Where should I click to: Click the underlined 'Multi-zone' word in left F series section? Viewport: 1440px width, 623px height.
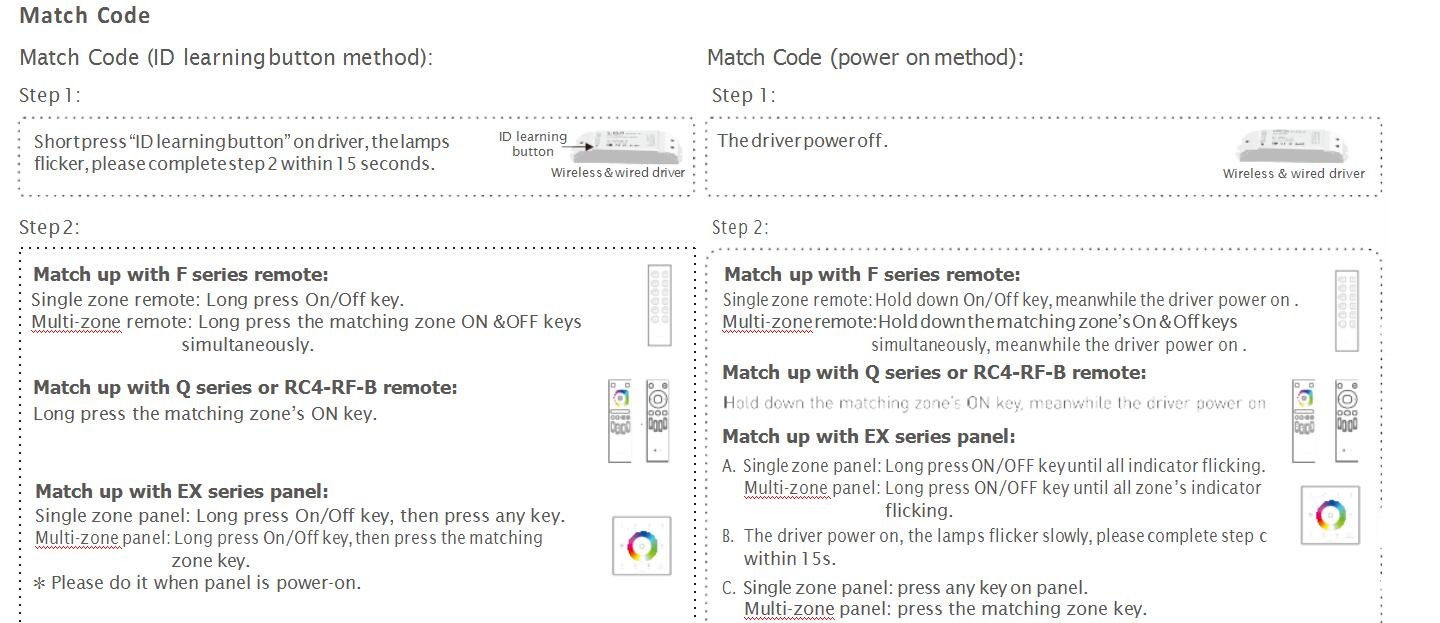pos(76,322)
